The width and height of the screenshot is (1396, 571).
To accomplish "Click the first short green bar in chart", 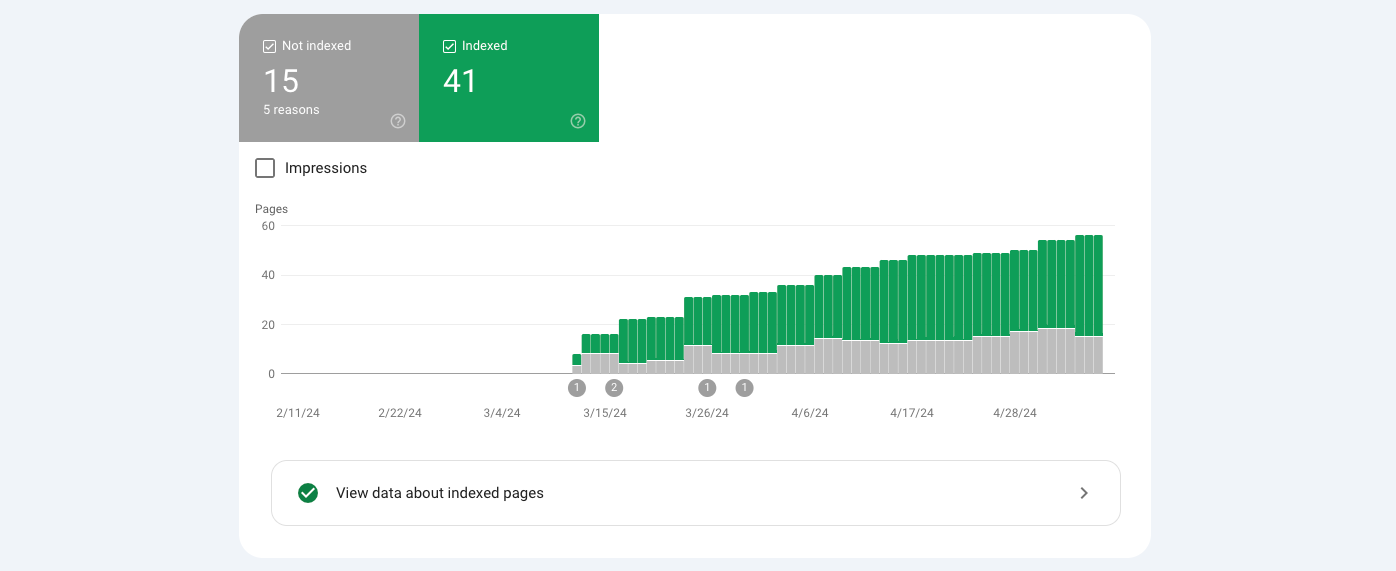I will coord(577,359).
